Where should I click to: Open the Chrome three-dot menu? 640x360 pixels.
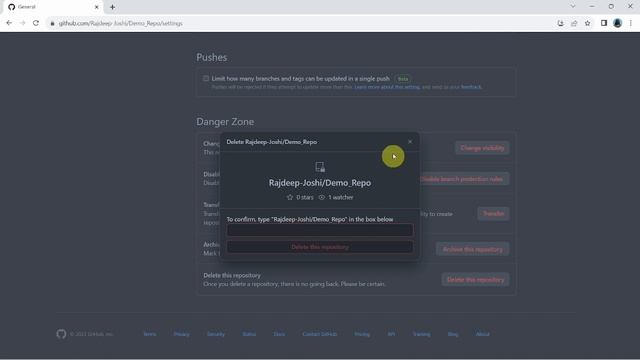(x=631, y=23)
